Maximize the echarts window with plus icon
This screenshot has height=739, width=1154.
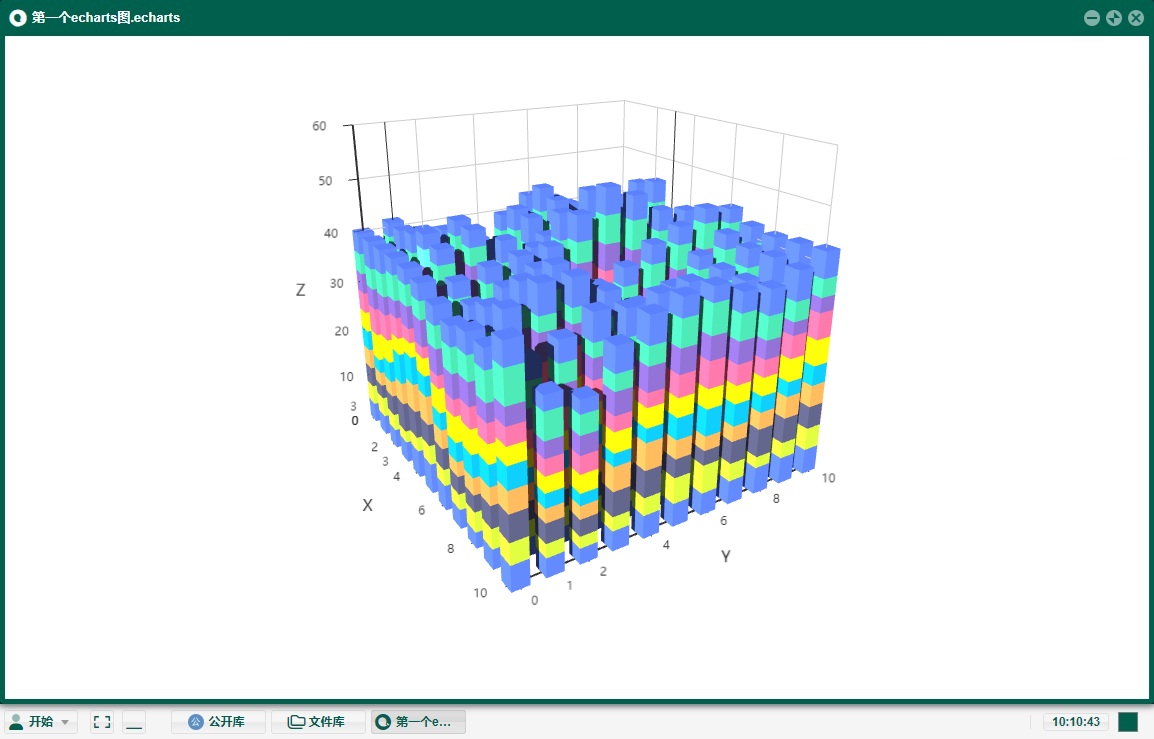pos(1114,18)
